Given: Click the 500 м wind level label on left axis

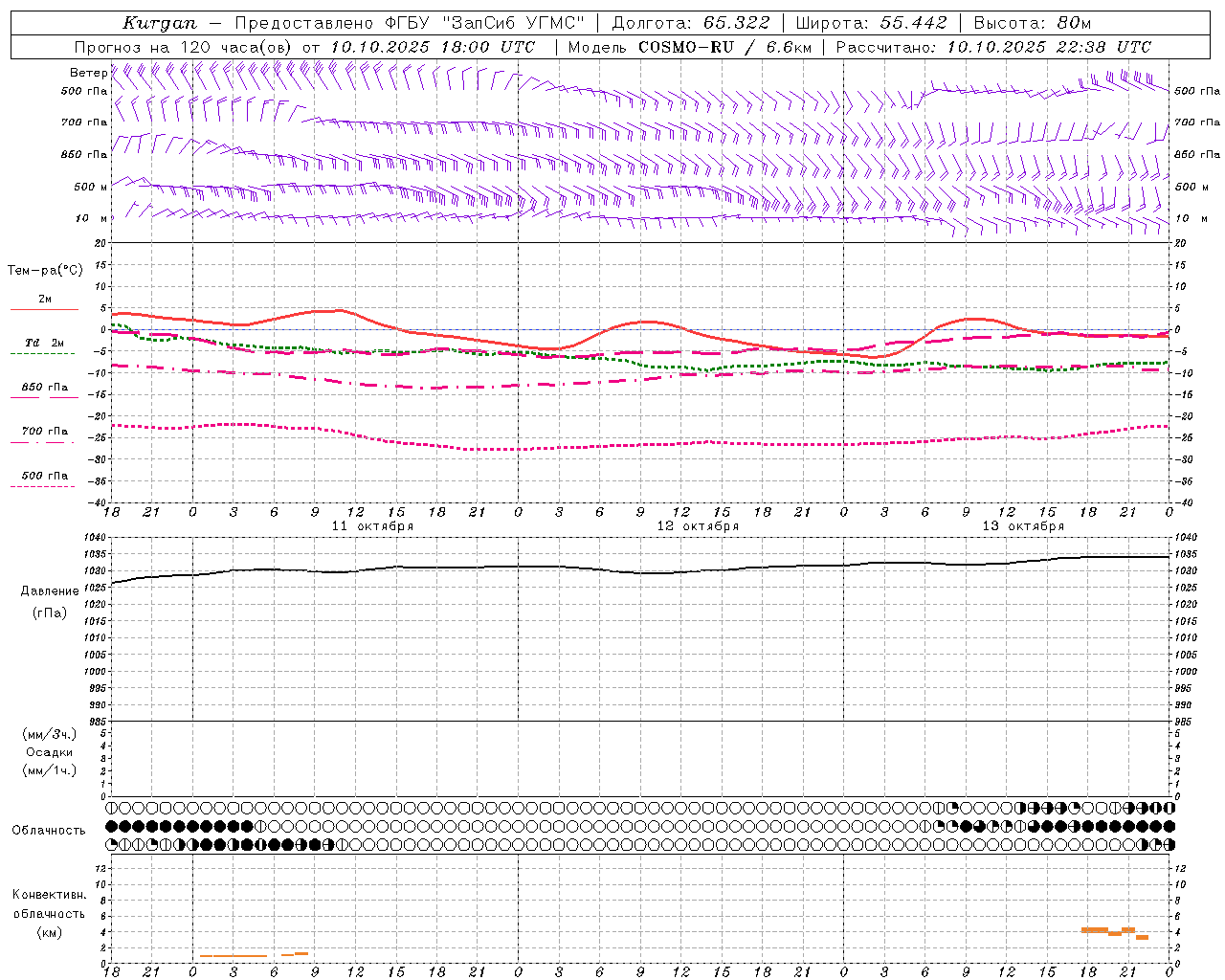Looking at the screenshot, I should pyautogui.click(x=91, y=187).
